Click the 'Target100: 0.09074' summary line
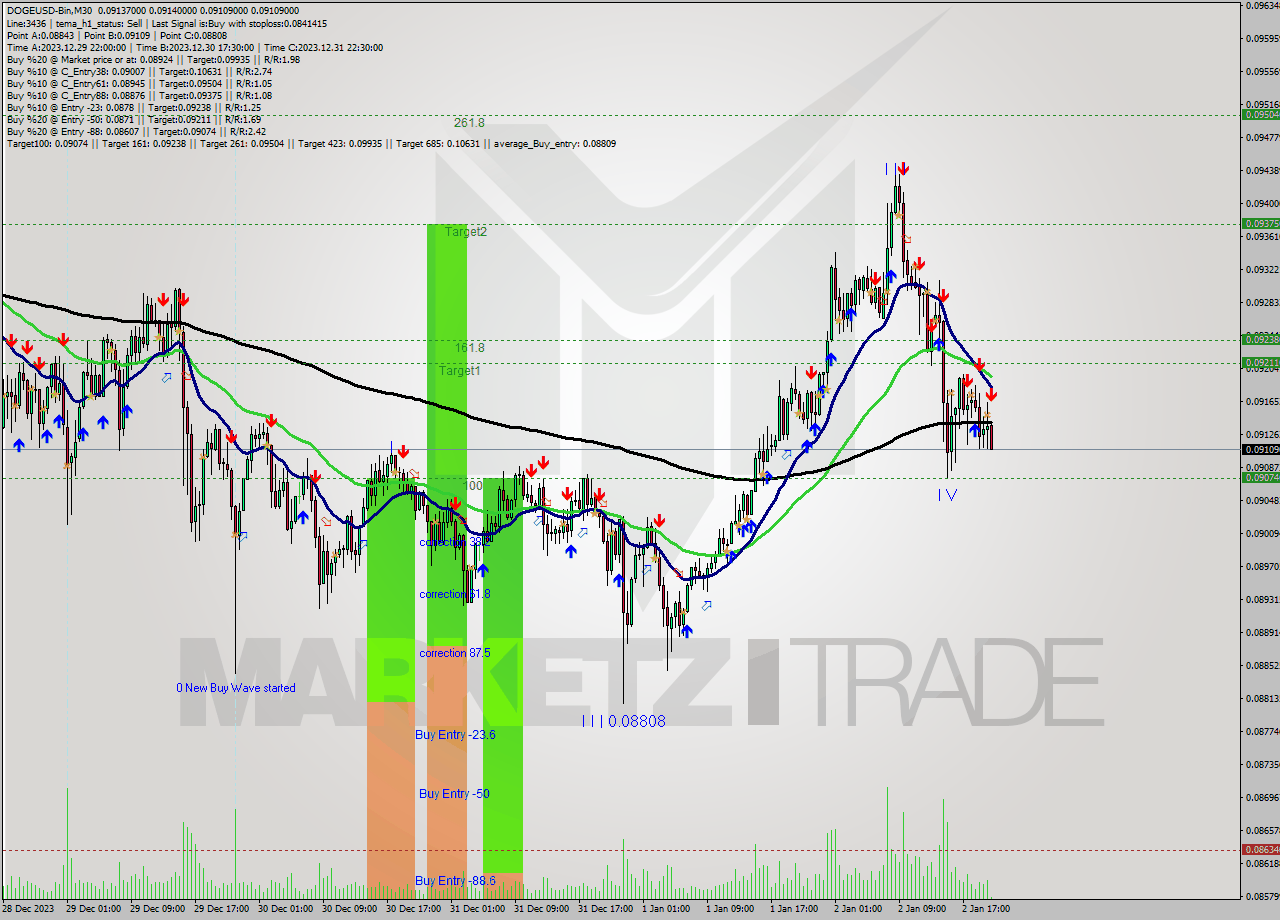 tap(311, 143)
